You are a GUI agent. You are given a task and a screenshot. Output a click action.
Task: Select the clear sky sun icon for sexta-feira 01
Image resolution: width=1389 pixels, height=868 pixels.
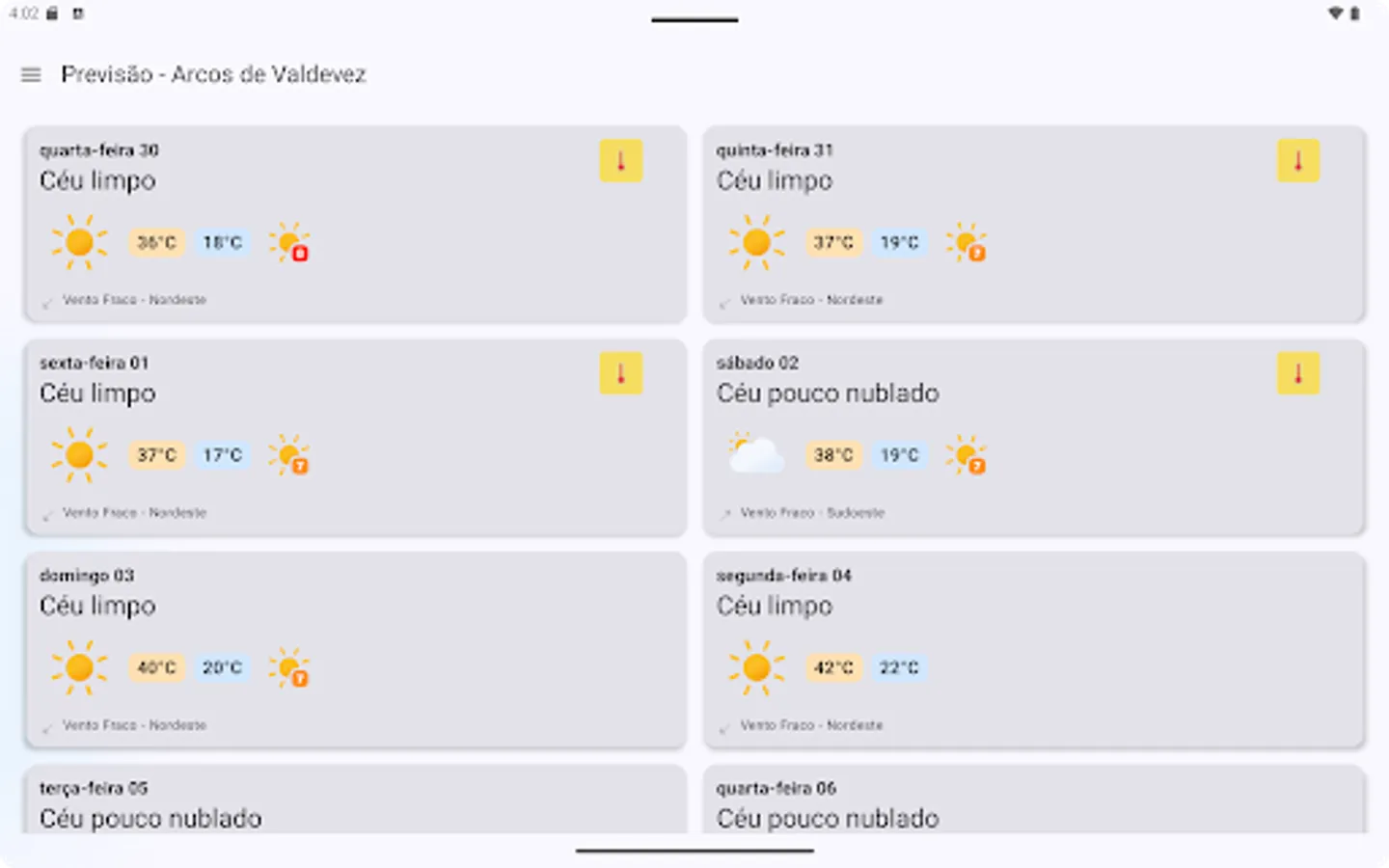[79, 454]
